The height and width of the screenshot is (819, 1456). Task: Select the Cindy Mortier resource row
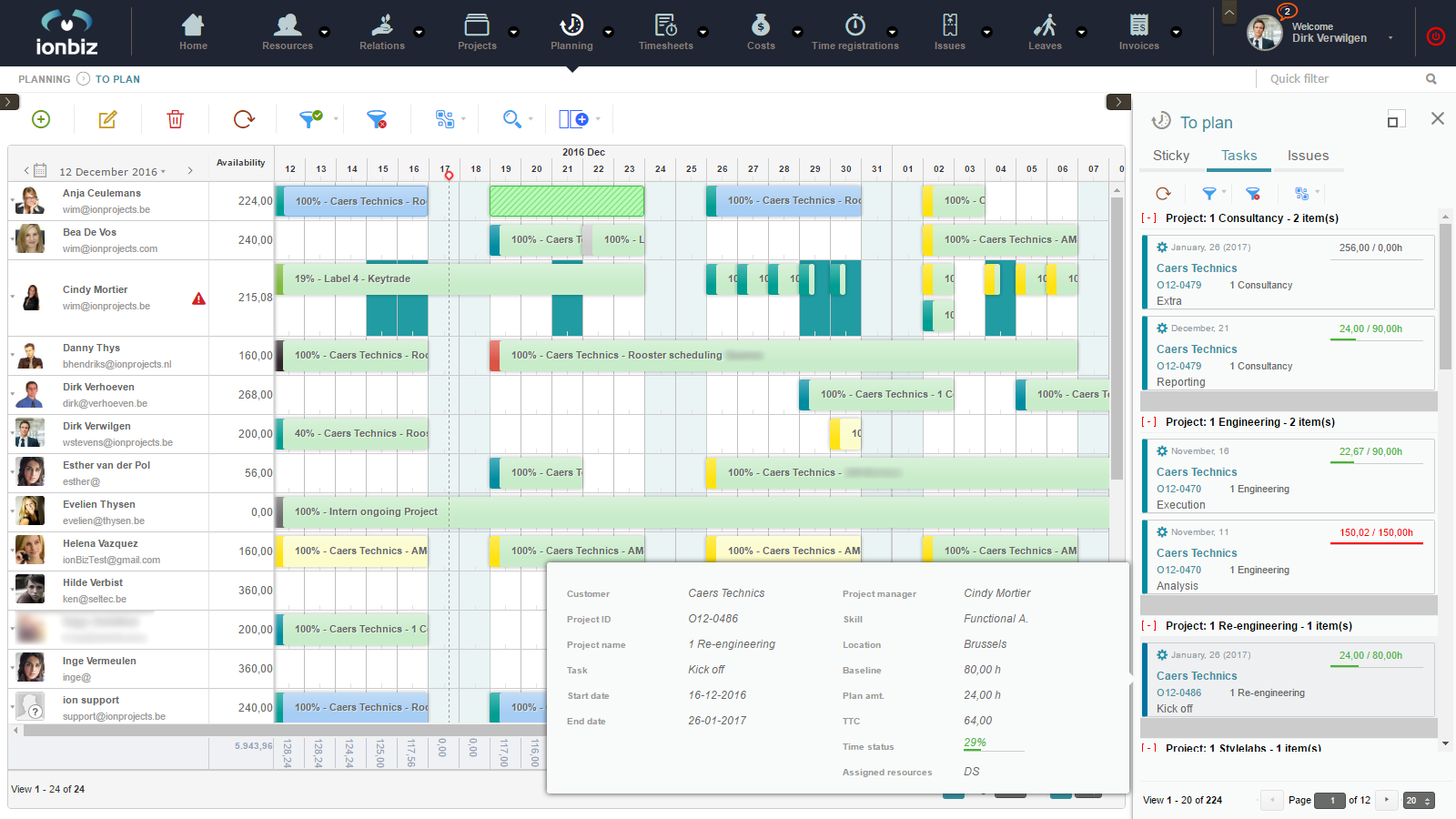109,298
